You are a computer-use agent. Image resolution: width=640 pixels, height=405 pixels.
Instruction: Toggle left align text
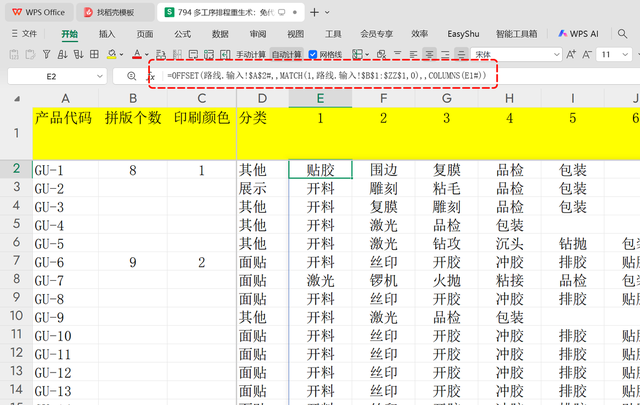[x=413, y=54]
